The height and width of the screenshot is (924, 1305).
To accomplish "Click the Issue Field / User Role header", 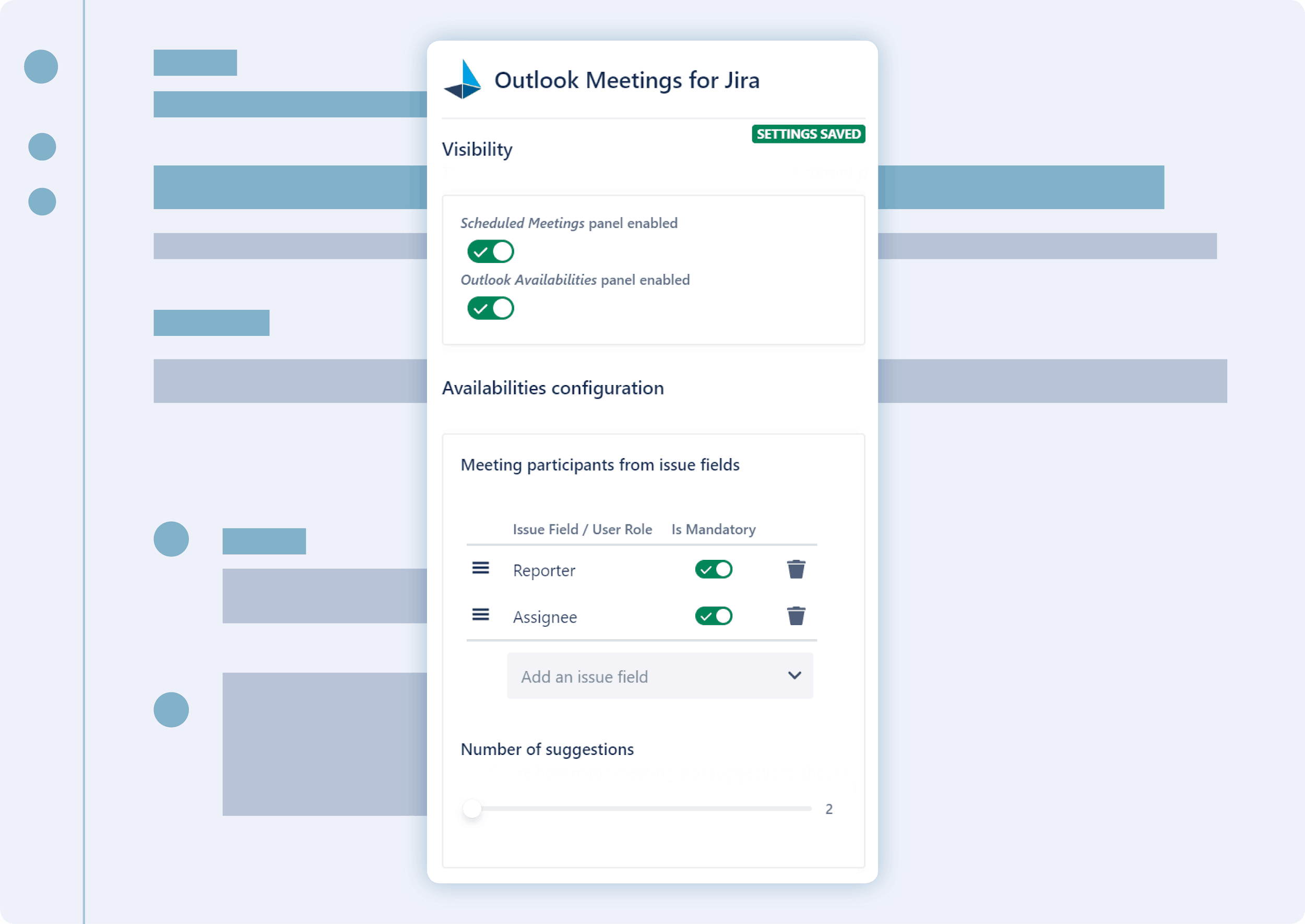I will pos(582,529).
